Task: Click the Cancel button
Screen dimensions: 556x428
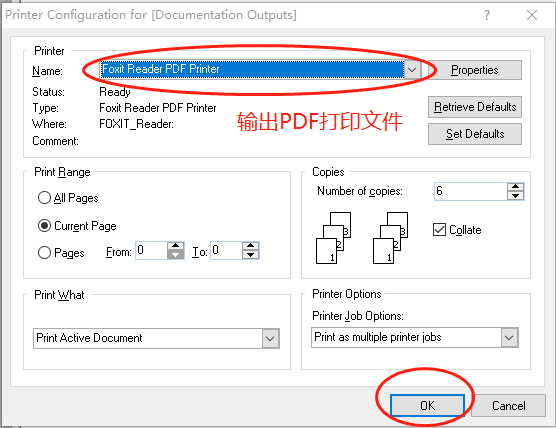Action: point(508,405)
